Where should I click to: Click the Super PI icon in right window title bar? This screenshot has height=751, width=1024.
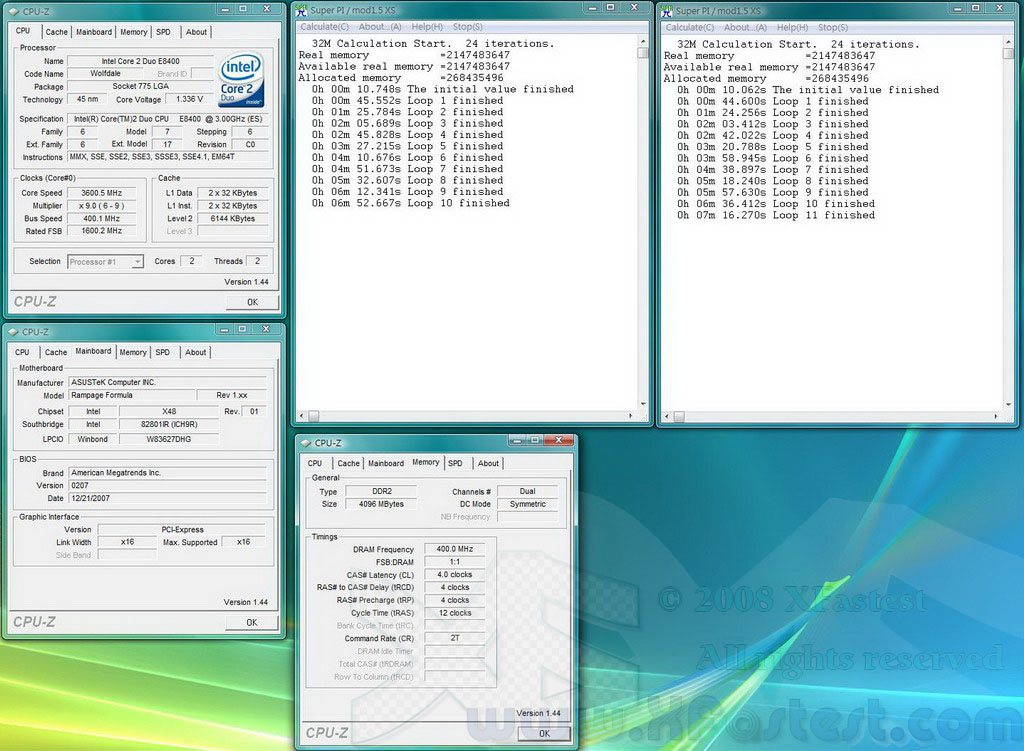pyautogui.click(x=667, y=11)
